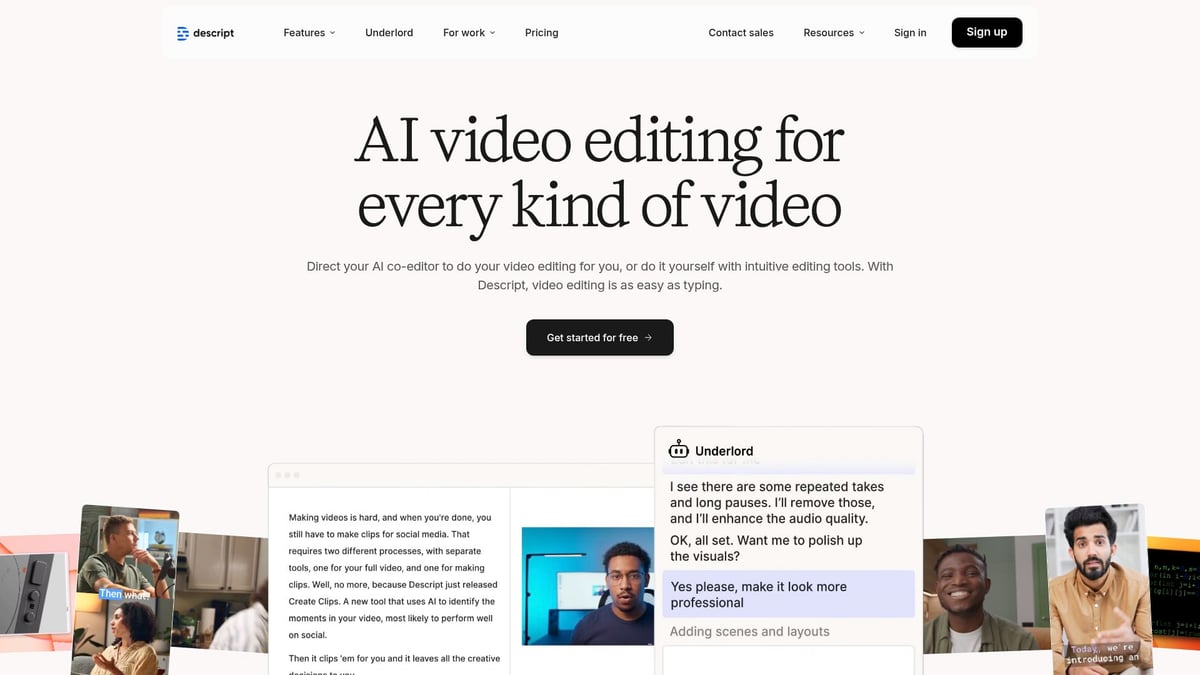
Task: Click the Contact sales link
Action: click(x=741, y=32)
